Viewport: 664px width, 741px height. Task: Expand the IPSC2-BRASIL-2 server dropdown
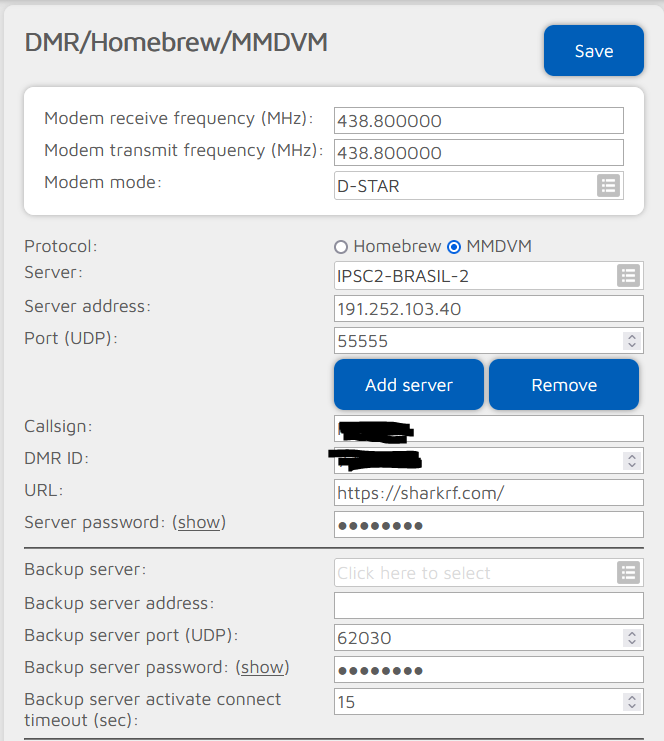(475, 275)
